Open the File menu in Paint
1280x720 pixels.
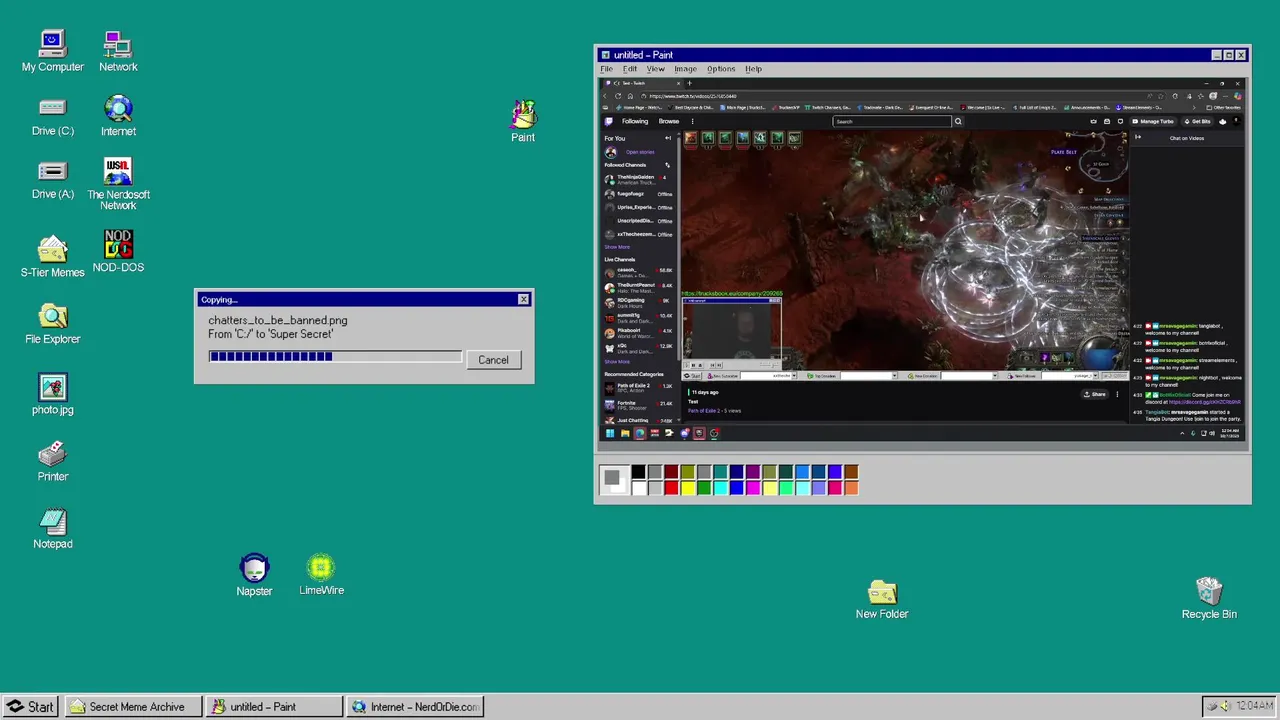[x=606, y=69]
